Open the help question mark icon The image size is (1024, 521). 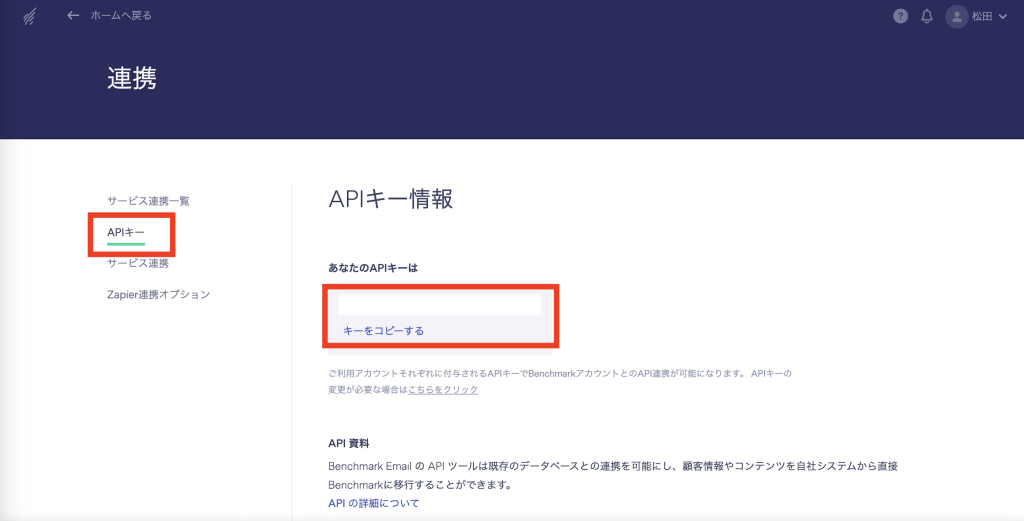pos(900,16)
